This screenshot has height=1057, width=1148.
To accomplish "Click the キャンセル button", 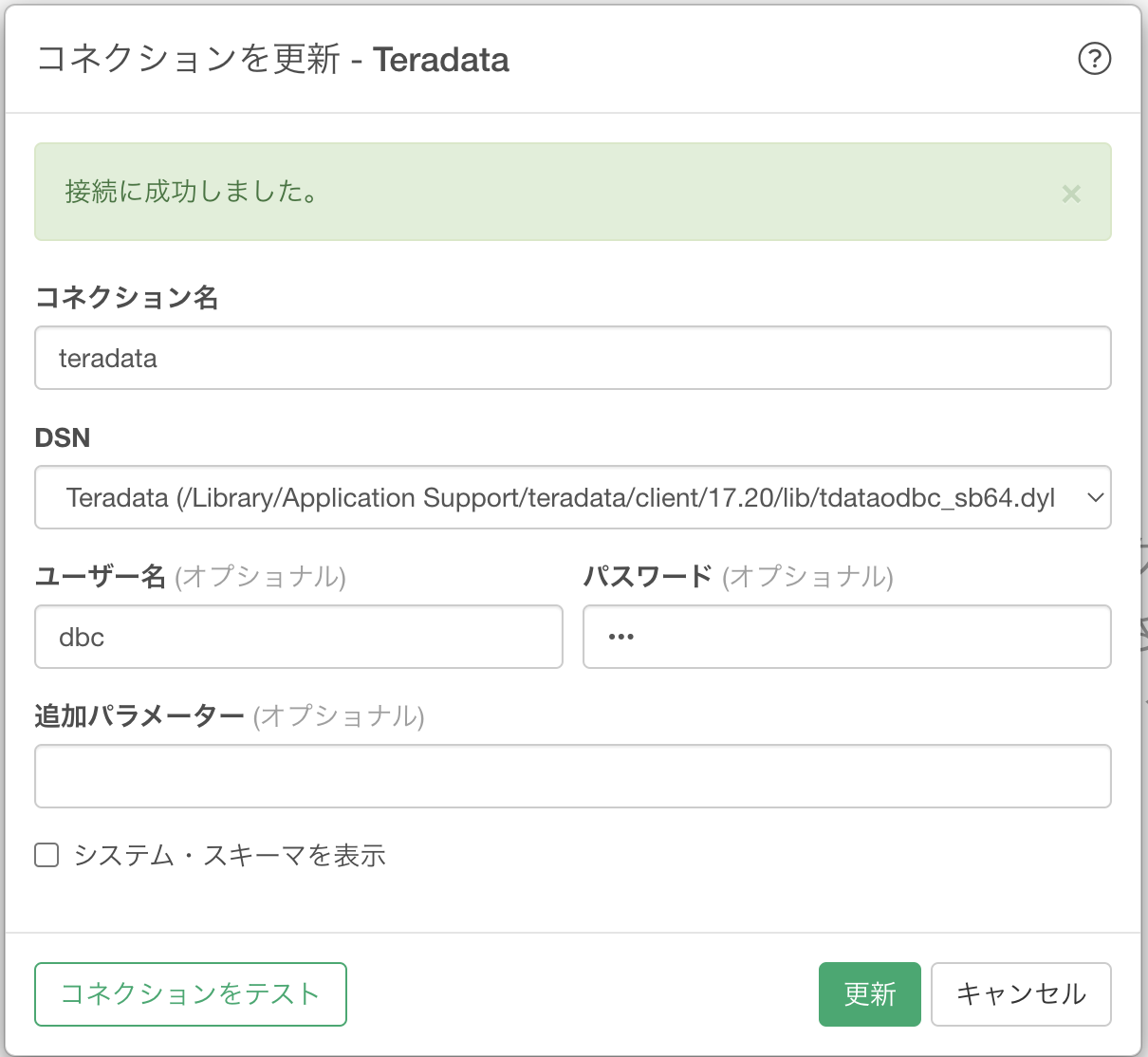I will pos(1021,994).
